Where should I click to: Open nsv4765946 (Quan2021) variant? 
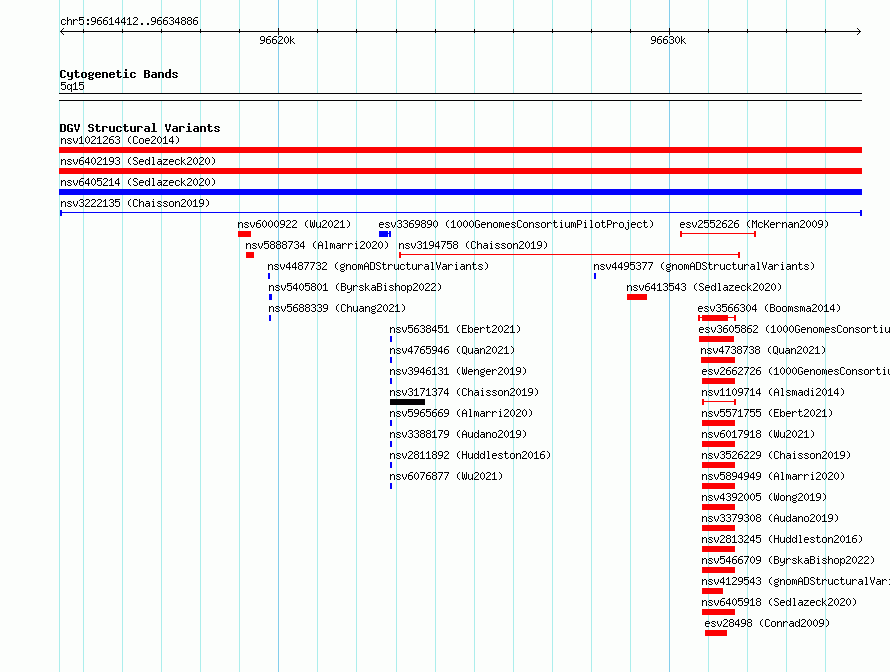[x=452, y=350]
